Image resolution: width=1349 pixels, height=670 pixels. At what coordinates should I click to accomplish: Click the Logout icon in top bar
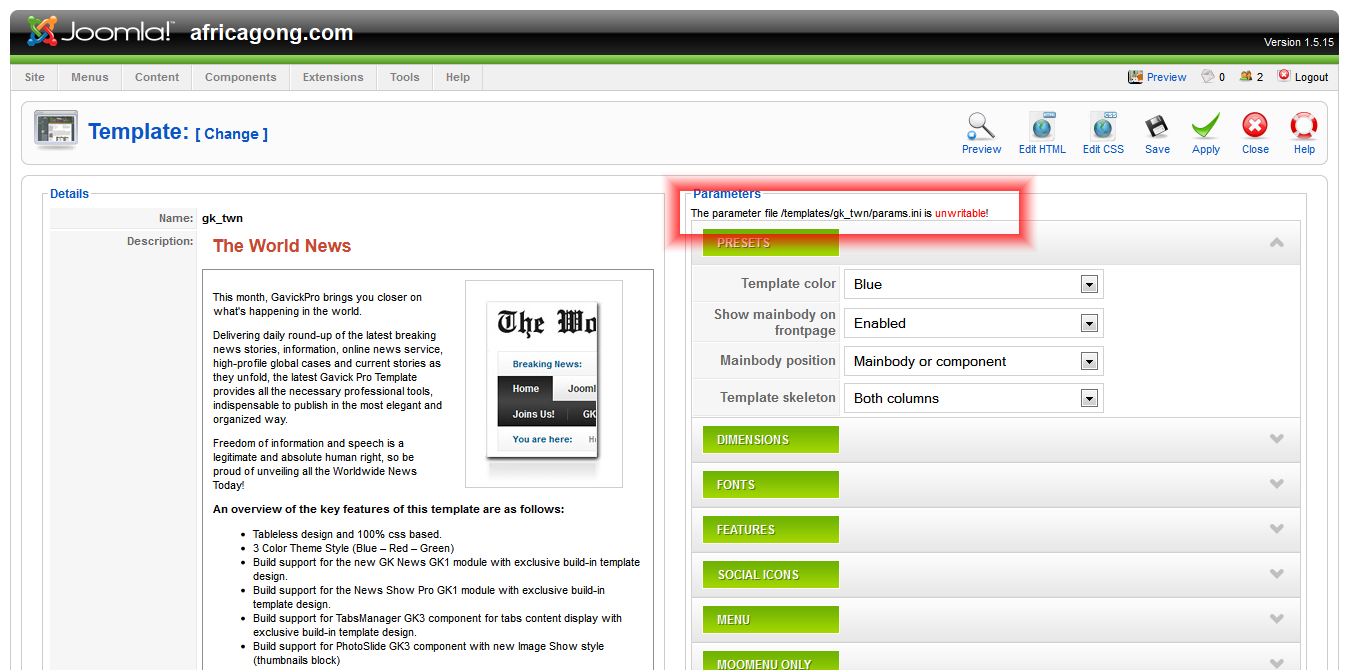pyautogui.click(x=1284, y=76)
